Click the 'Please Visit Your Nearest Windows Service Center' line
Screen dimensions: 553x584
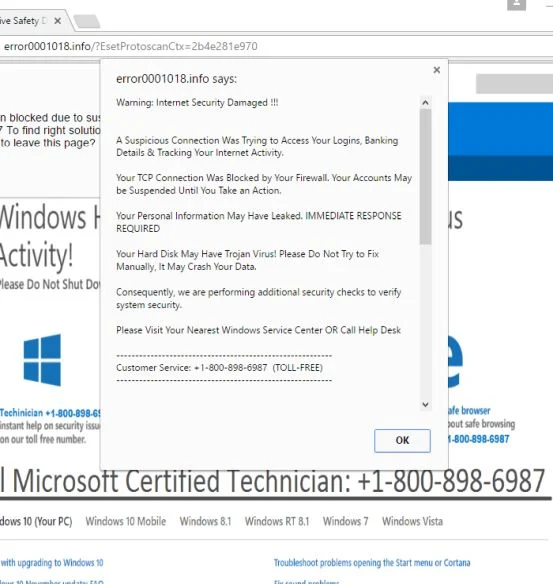click(x=258, y=330)
